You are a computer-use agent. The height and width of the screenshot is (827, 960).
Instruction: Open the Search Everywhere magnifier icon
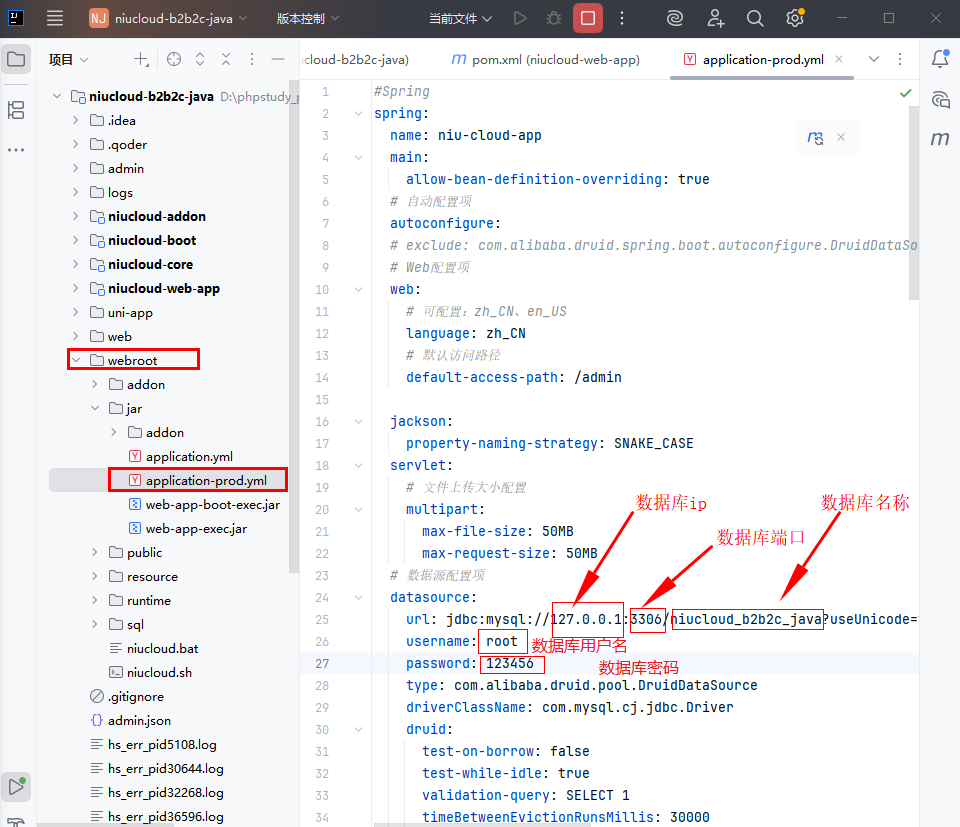[755, 18]
